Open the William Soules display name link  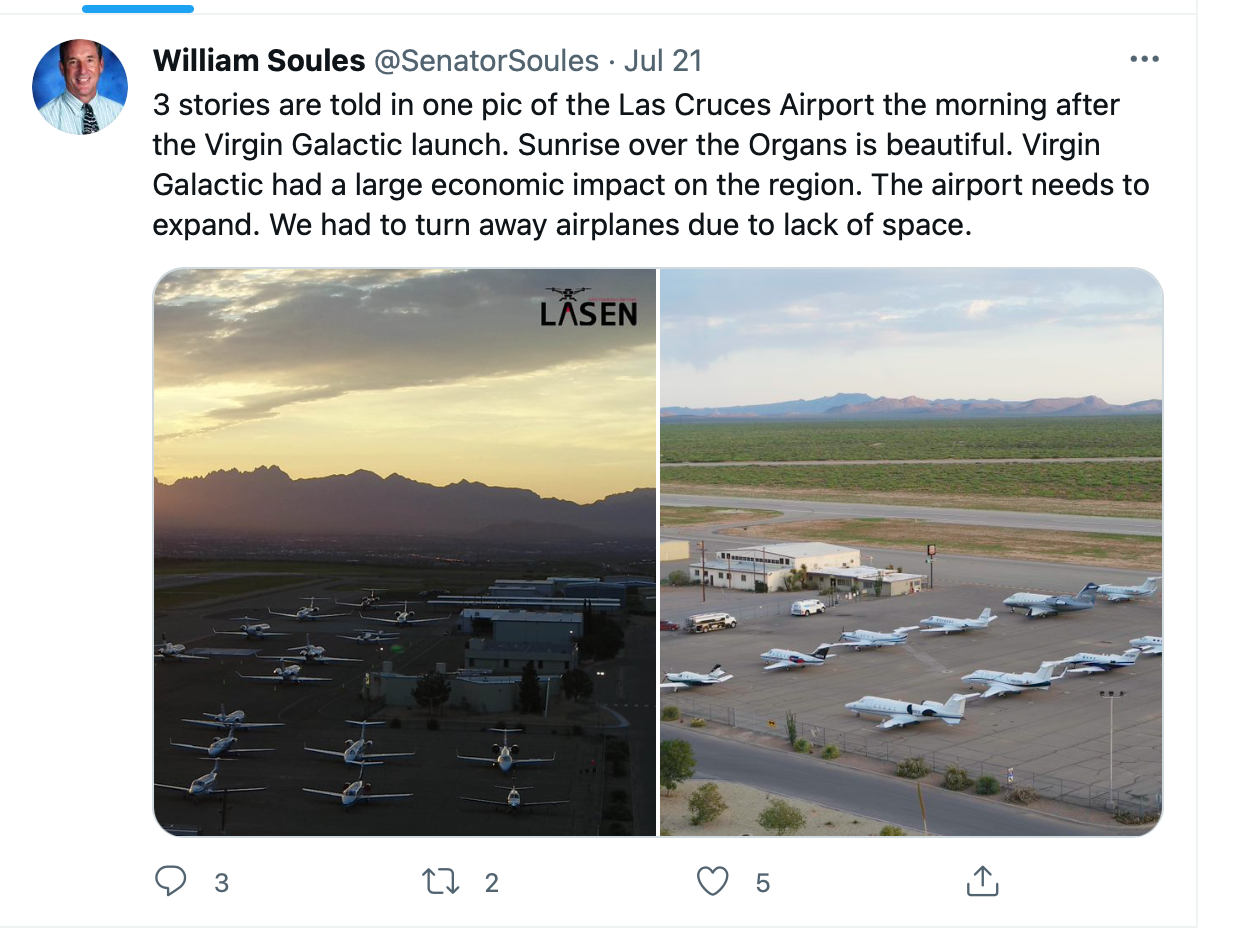coord(259,61)
